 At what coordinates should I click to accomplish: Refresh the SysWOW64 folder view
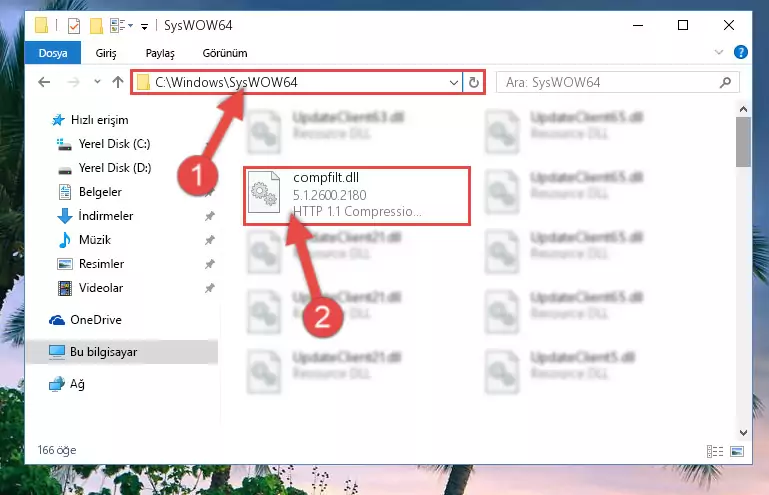pyautogui.click(x=473, y=82)
